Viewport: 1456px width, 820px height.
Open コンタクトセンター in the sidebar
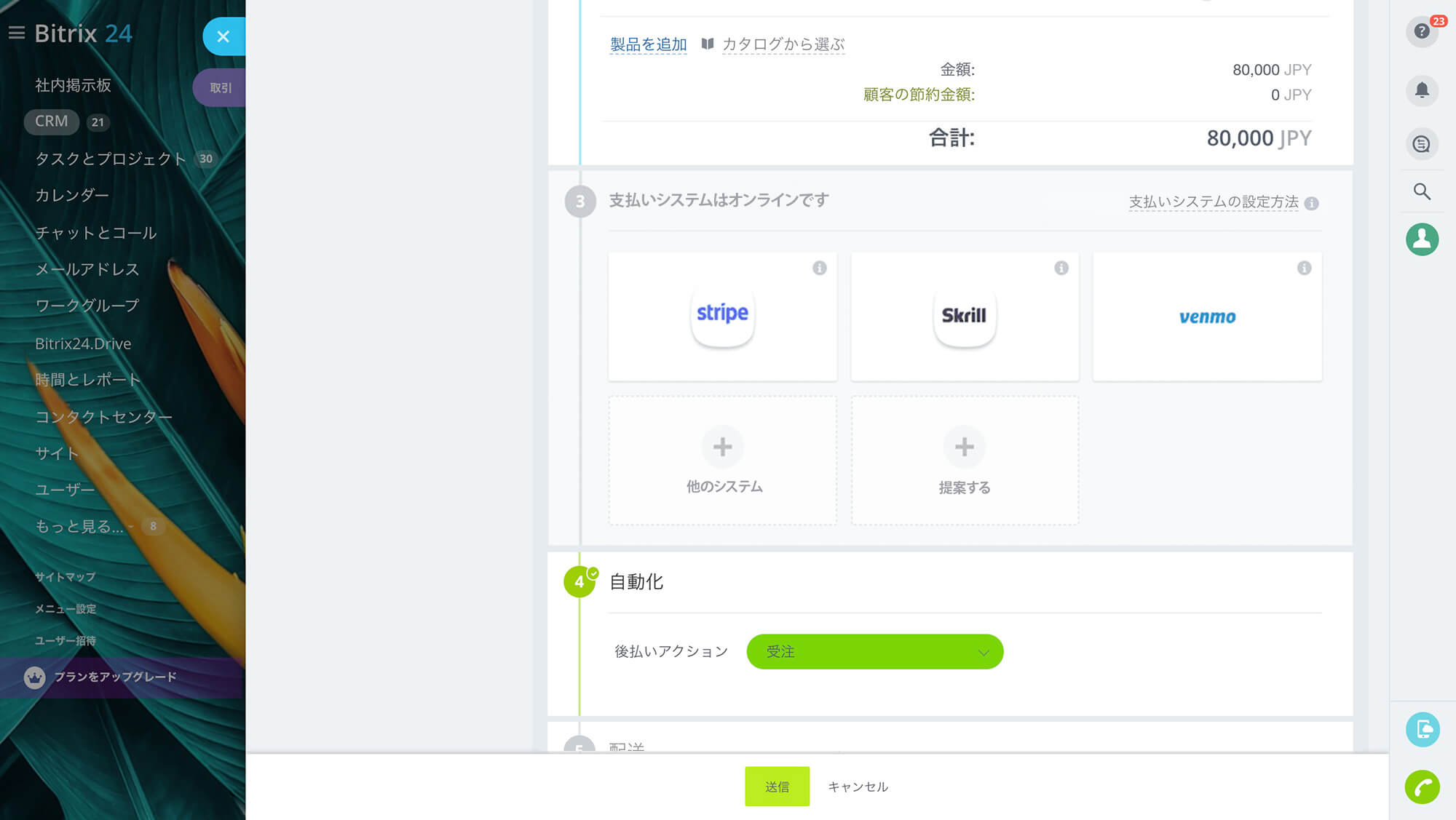(x=103, y=417)
